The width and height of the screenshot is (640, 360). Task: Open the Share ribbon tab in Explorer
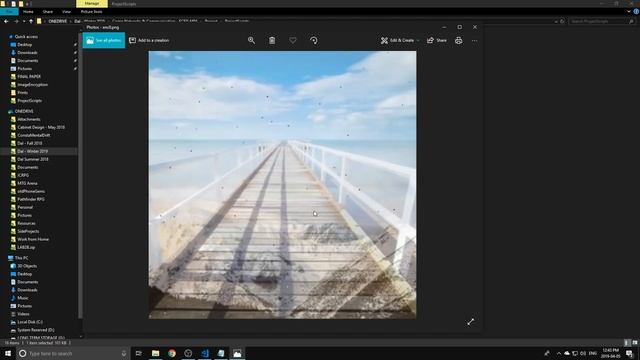48,12
